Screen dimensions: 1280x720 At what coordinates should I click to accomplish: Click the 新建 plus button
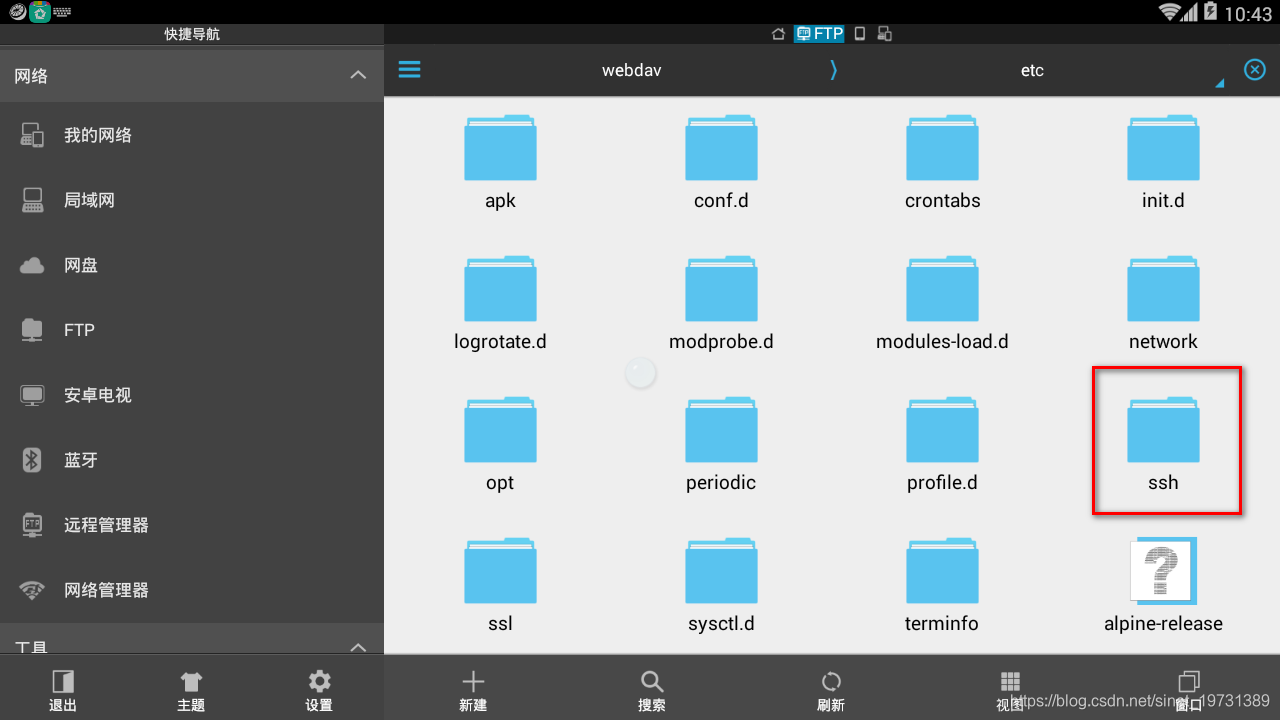473,690
